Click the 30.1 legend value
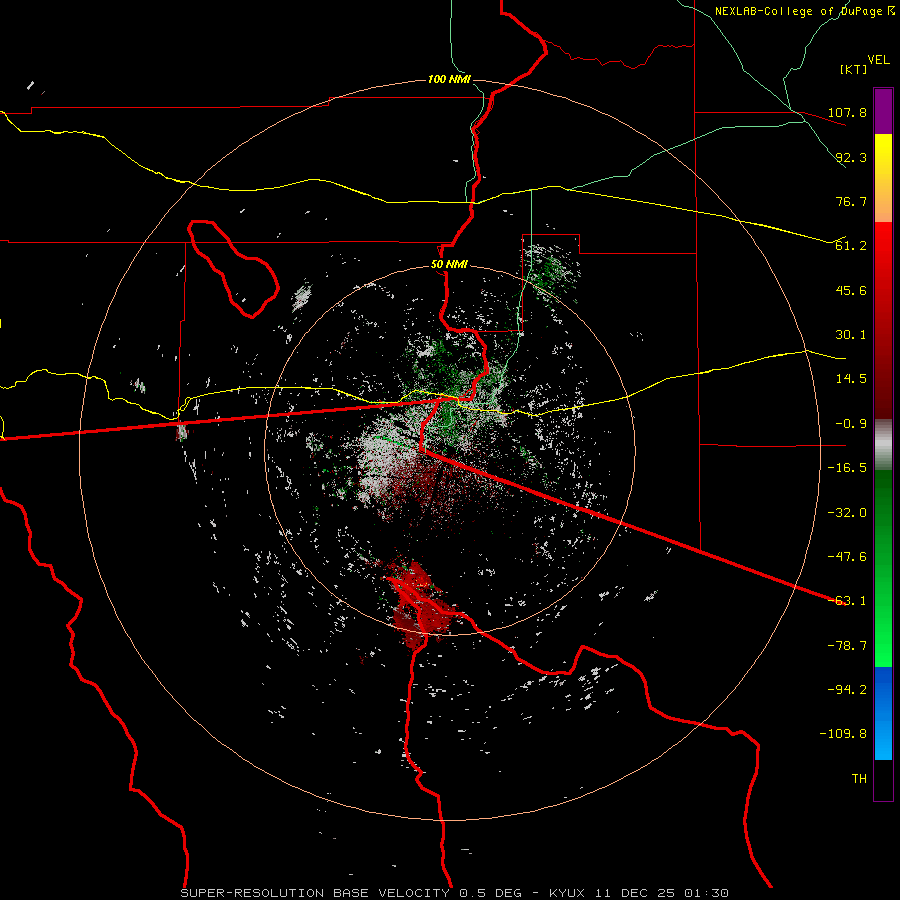The height and width of the screenshot is (900, 900). click(851, 335)
